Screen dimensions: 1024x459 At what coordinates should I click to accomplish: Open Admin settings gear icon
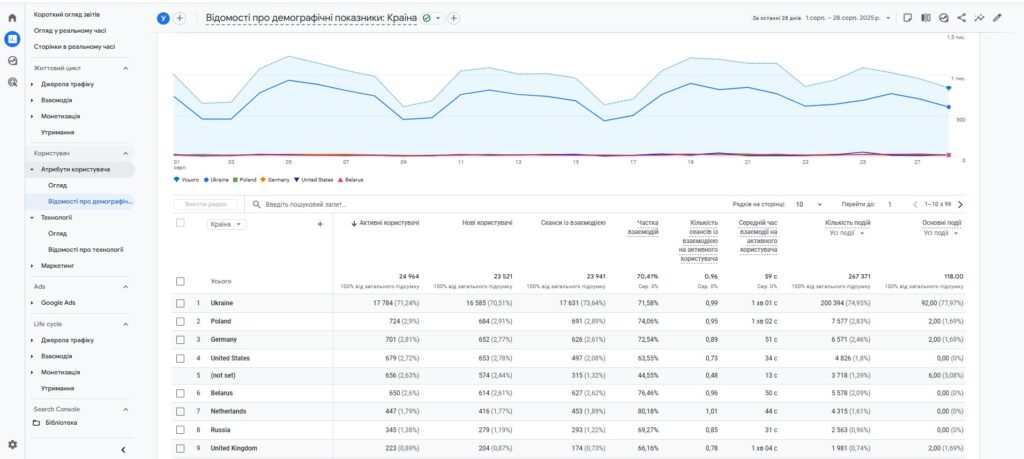(x=12, y=443)
